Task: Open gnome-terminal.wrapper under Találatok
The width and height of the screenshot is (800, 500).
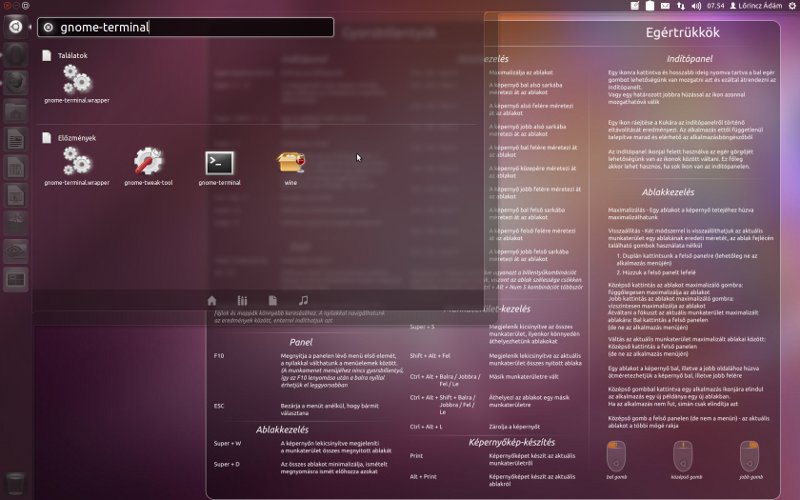Action: (x=77, y=85)
